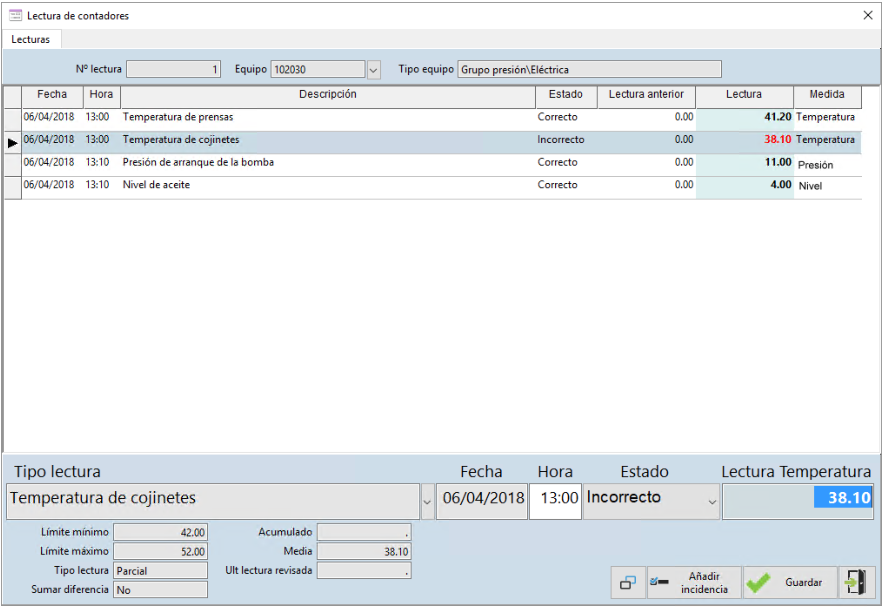
Task: Click the current row arrow indicator
Action: pos(12,143)
